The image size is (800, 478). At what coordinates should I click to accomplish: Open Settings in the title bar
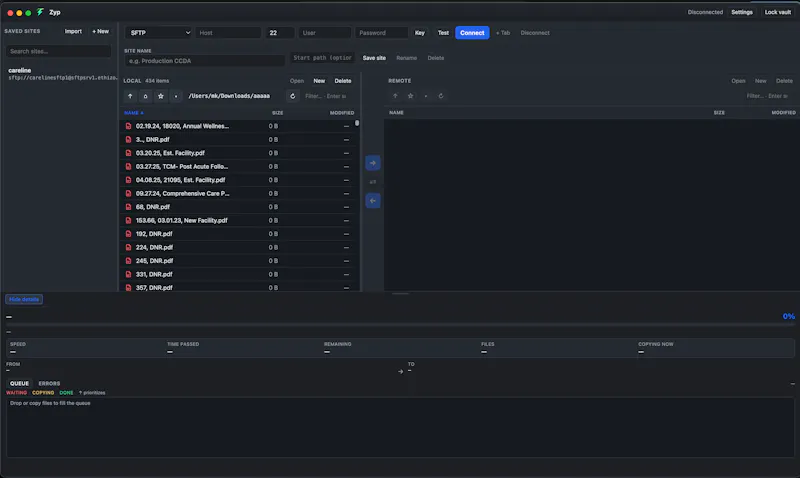click(x=742, y=12)
